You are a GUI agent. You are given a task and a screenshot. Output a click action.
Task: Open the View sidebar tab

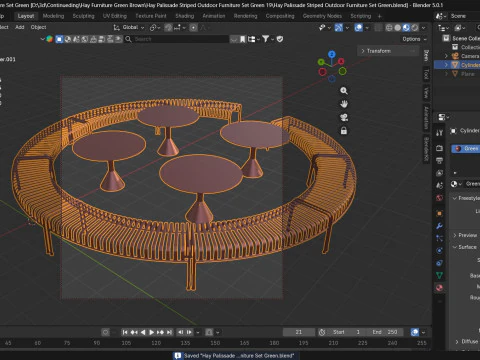(426, 92)
